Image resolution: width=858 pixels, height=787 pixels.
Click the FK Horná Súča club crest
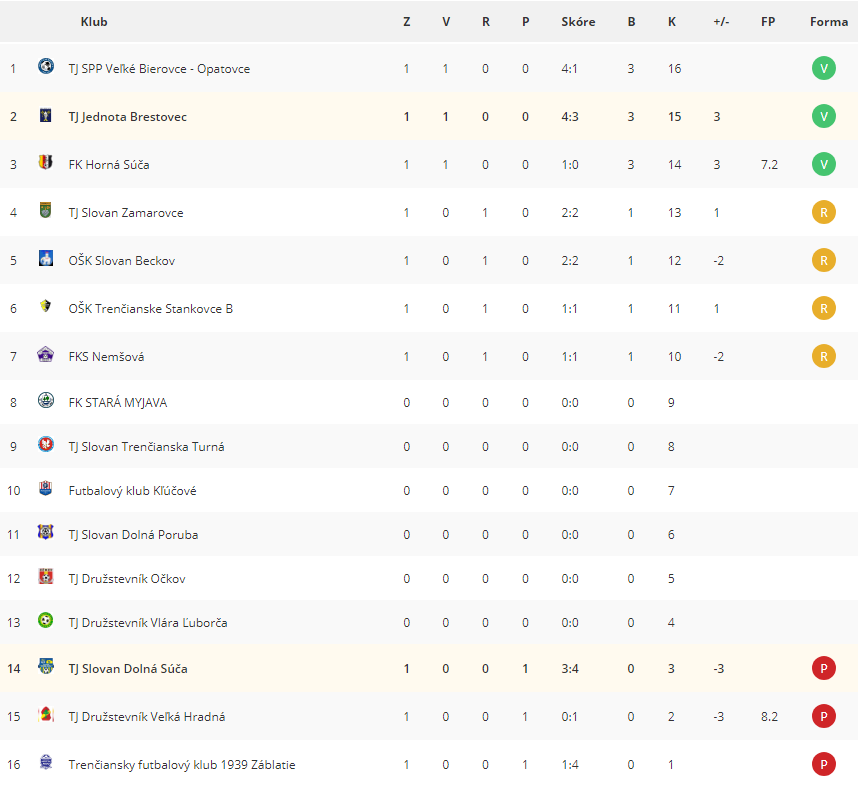click(46, 163)
